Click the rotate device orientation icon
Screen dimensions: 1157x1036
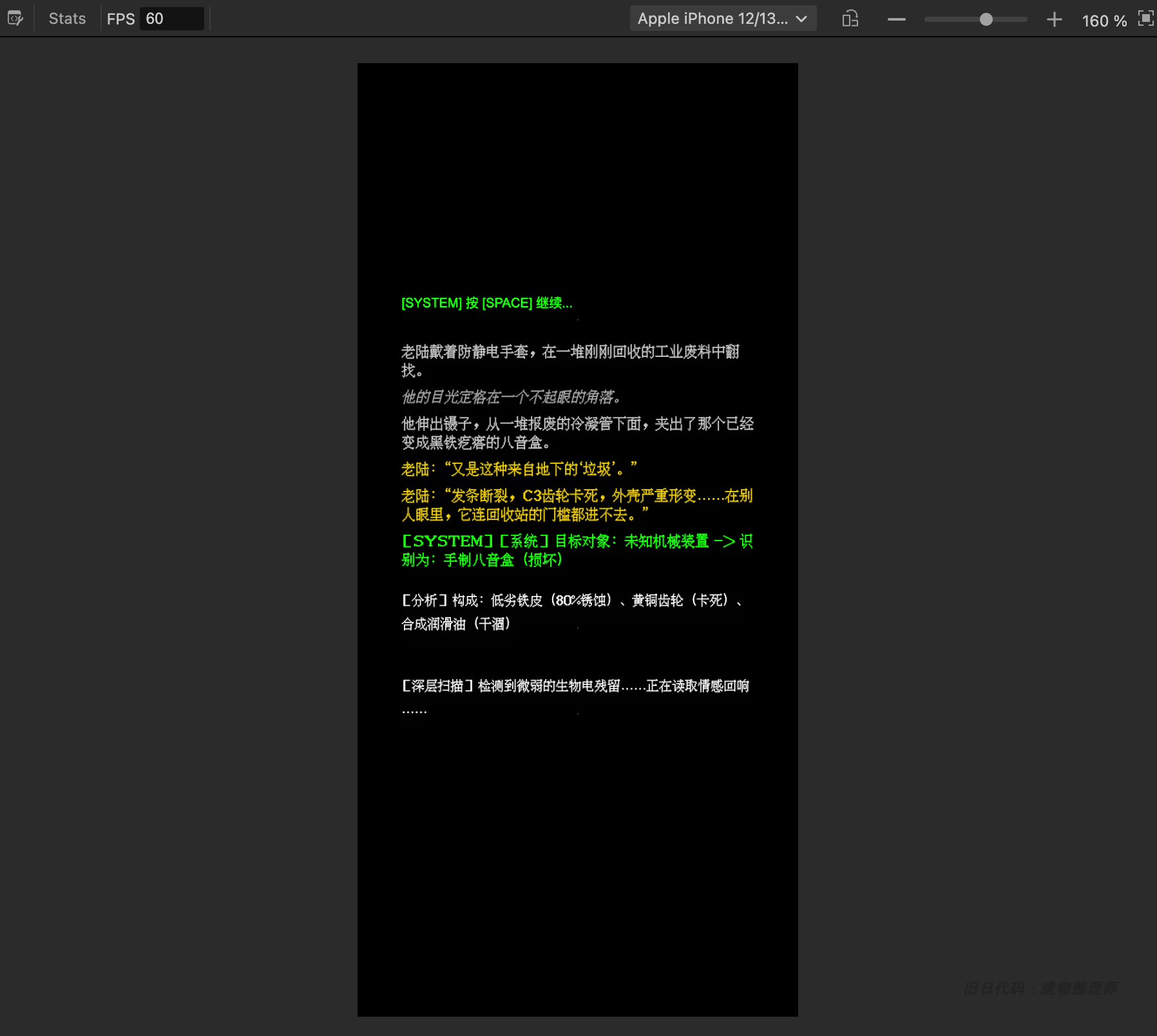tap(850, 19)
